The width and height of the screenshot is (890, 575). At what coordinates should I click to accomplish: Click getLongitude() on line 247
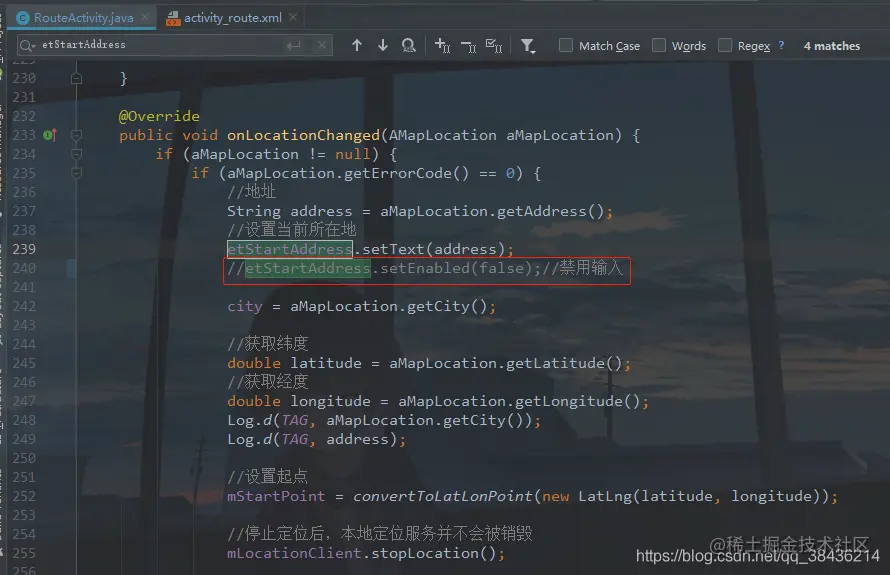578,401
